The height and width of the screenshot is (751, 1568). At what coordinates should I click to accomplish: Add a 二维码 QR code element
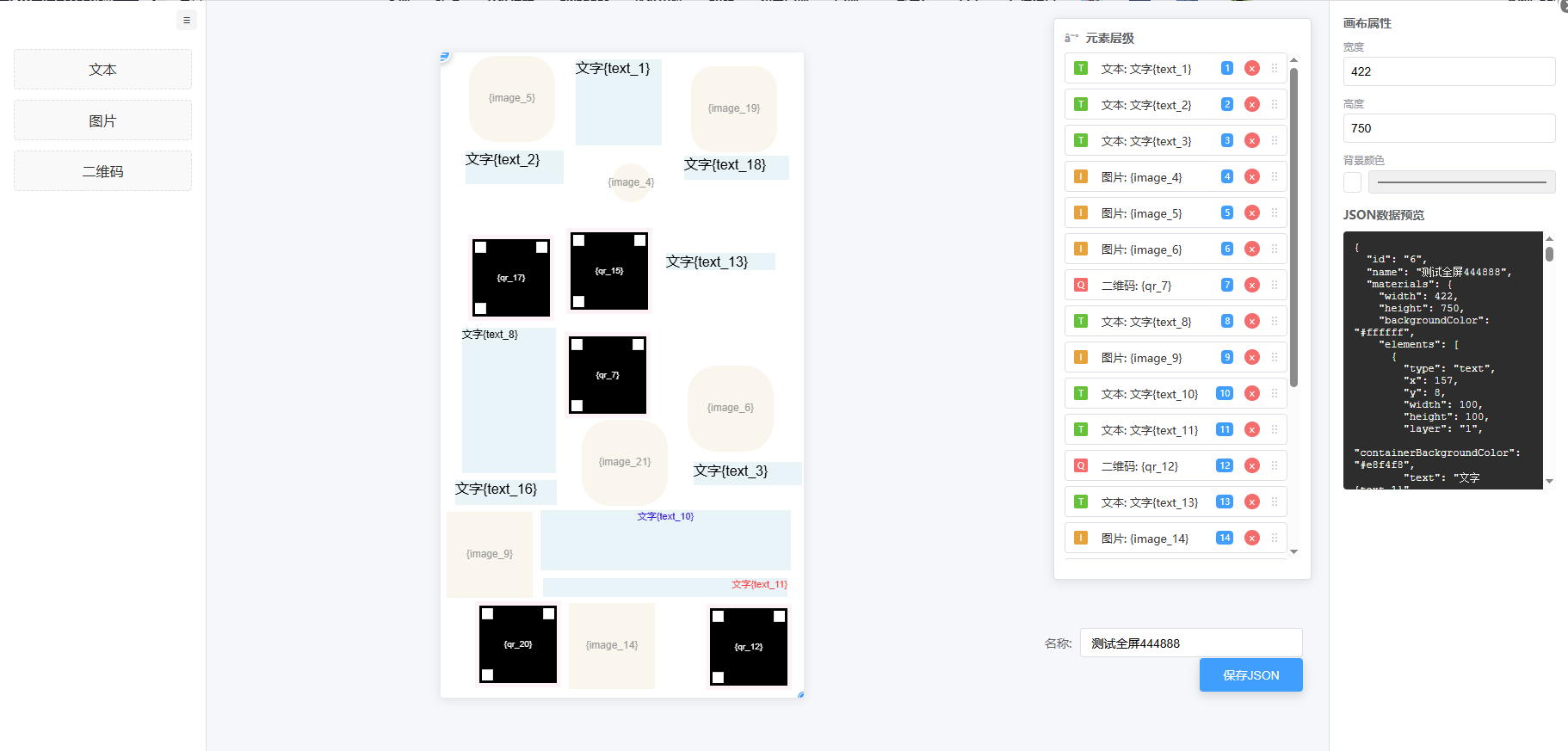click(102, 171)
